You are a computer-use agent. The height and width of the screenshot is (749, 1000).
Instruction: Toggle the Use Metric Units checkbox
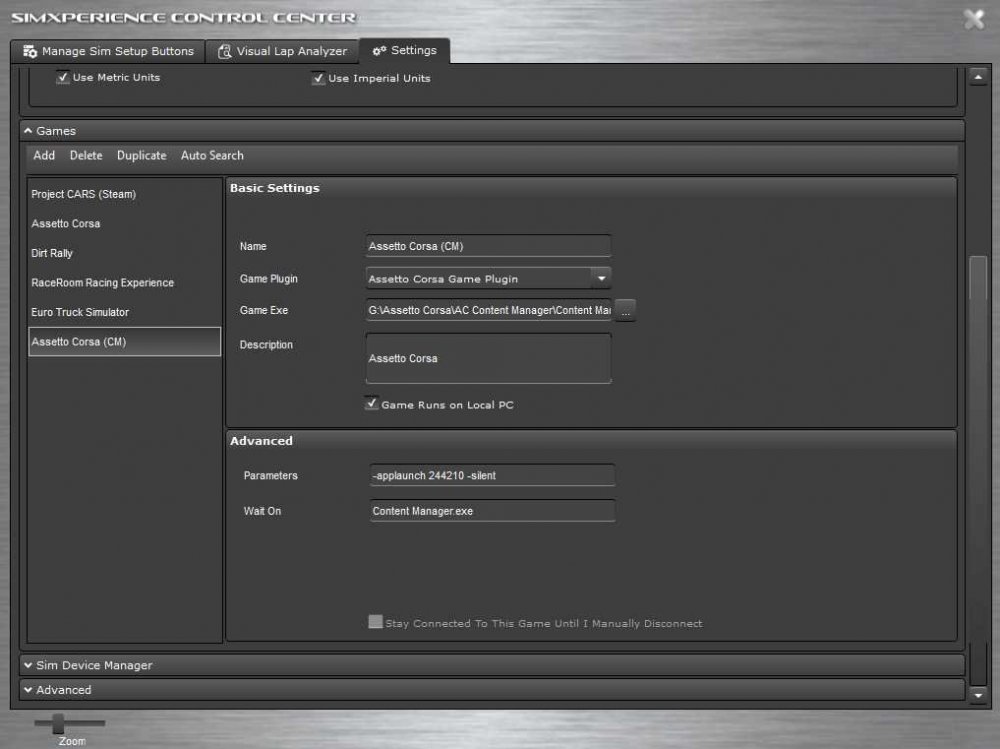[62, 77]
